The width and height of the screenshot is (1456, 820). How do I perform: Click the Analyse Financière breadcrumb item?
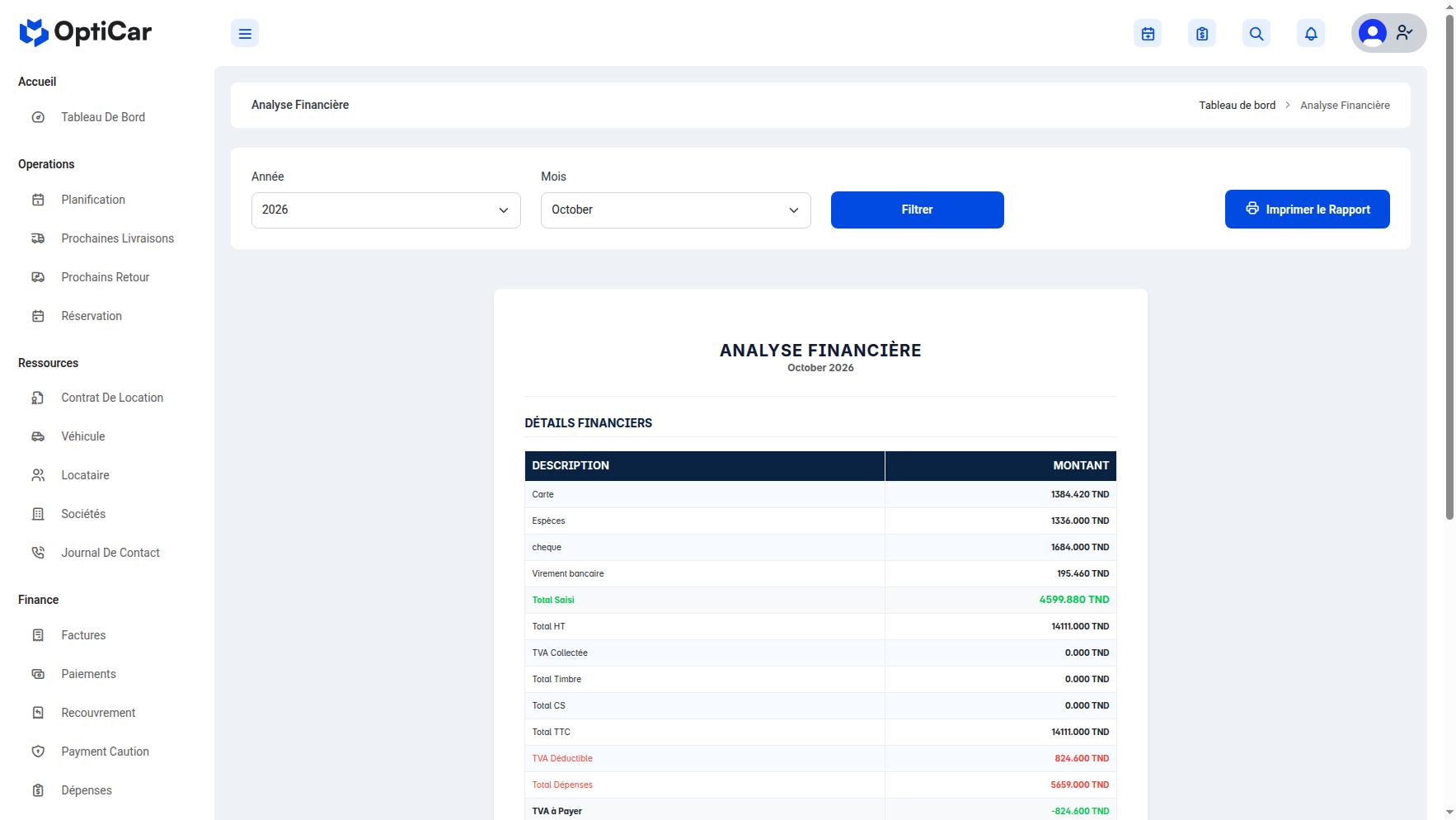[1345, 105]
